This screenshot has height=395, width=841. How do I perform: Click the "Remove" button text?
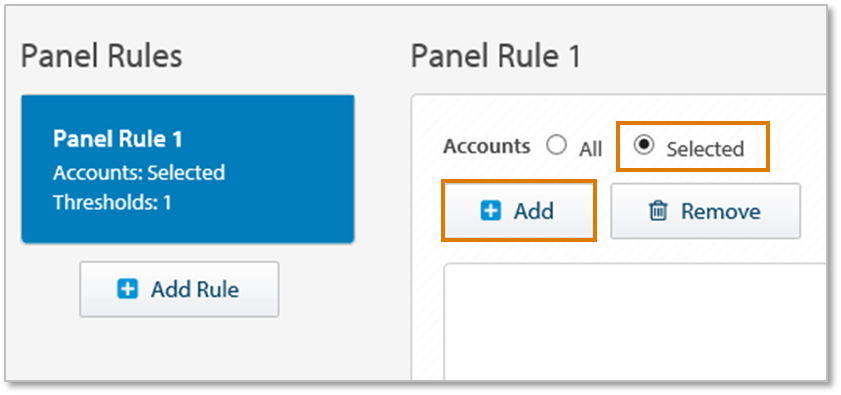[720, 211]
